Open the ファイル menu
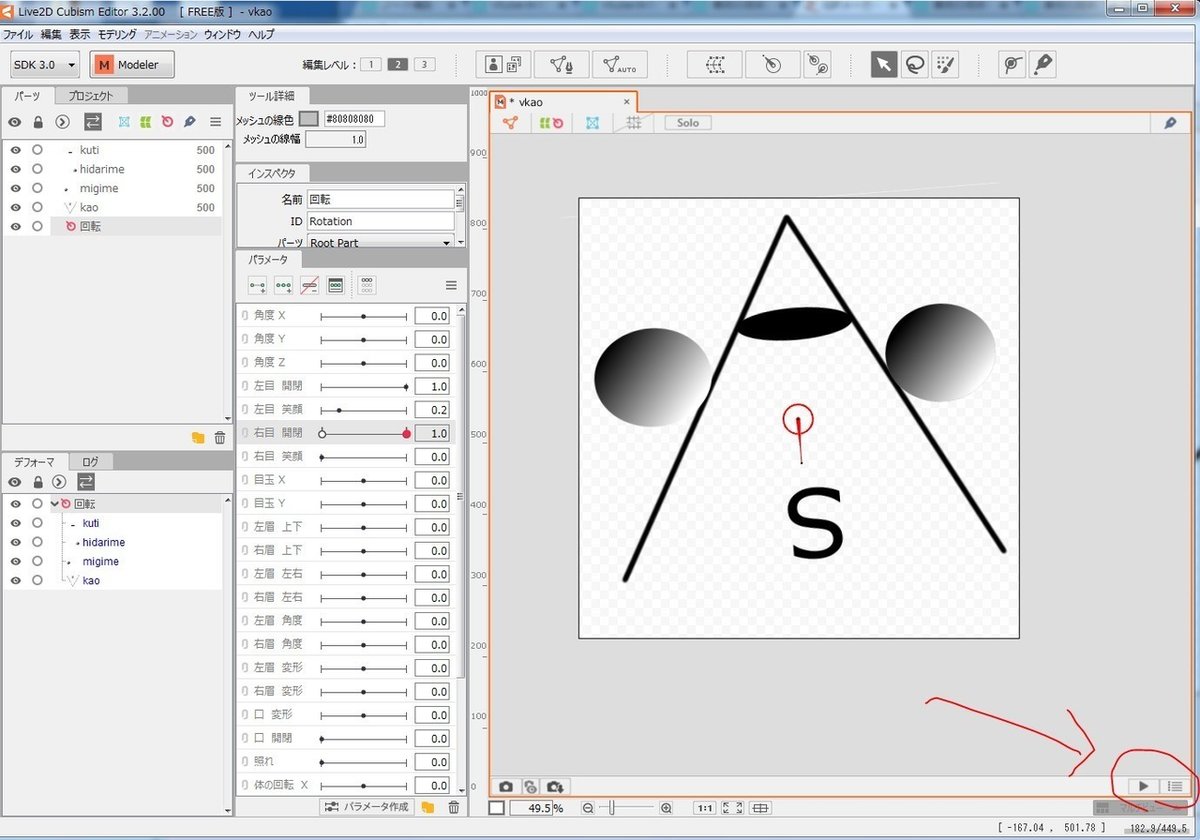Image resolution: width=1200 pixels, height=840 pixels. point(19,34)
